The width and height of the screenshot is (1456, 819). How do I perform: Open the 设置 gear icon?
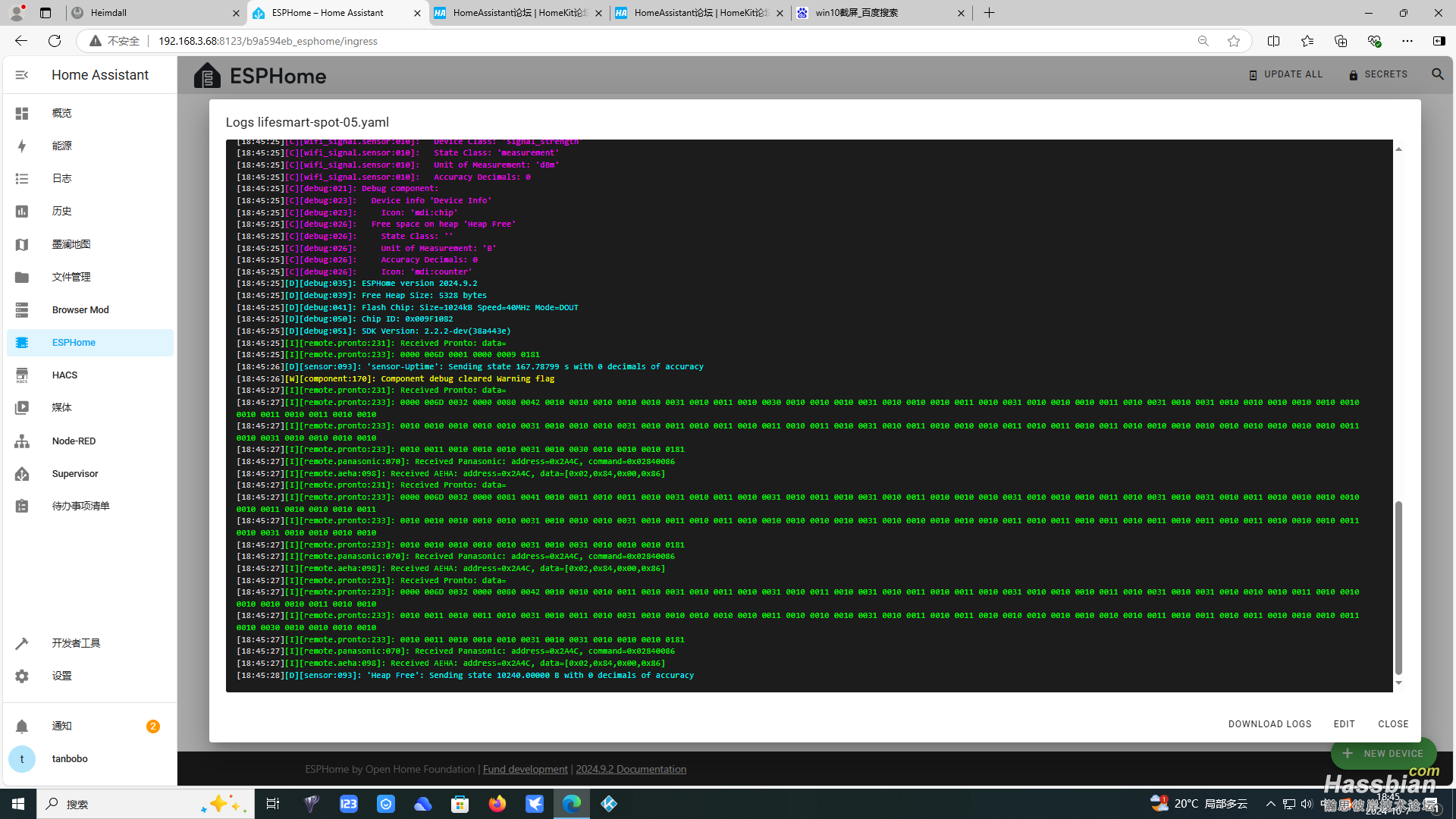point(22,676)
